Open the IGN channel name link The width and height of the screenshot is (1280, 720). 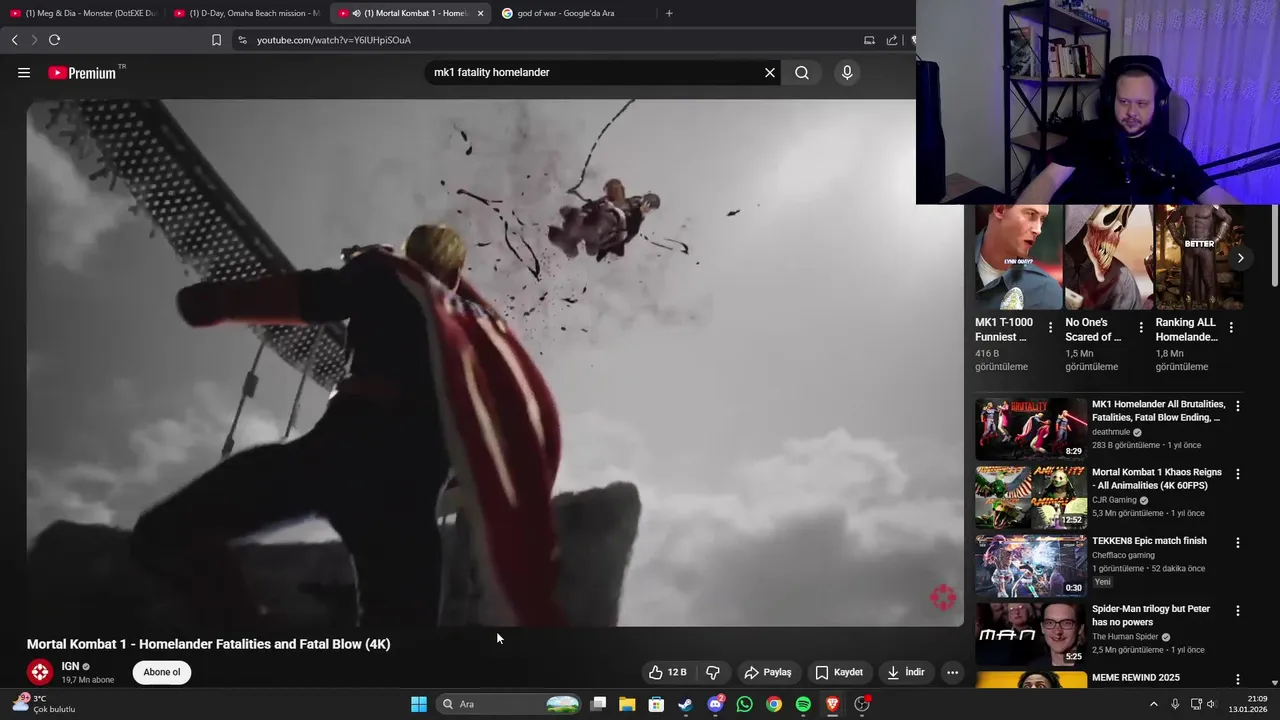tap(70, 666)
